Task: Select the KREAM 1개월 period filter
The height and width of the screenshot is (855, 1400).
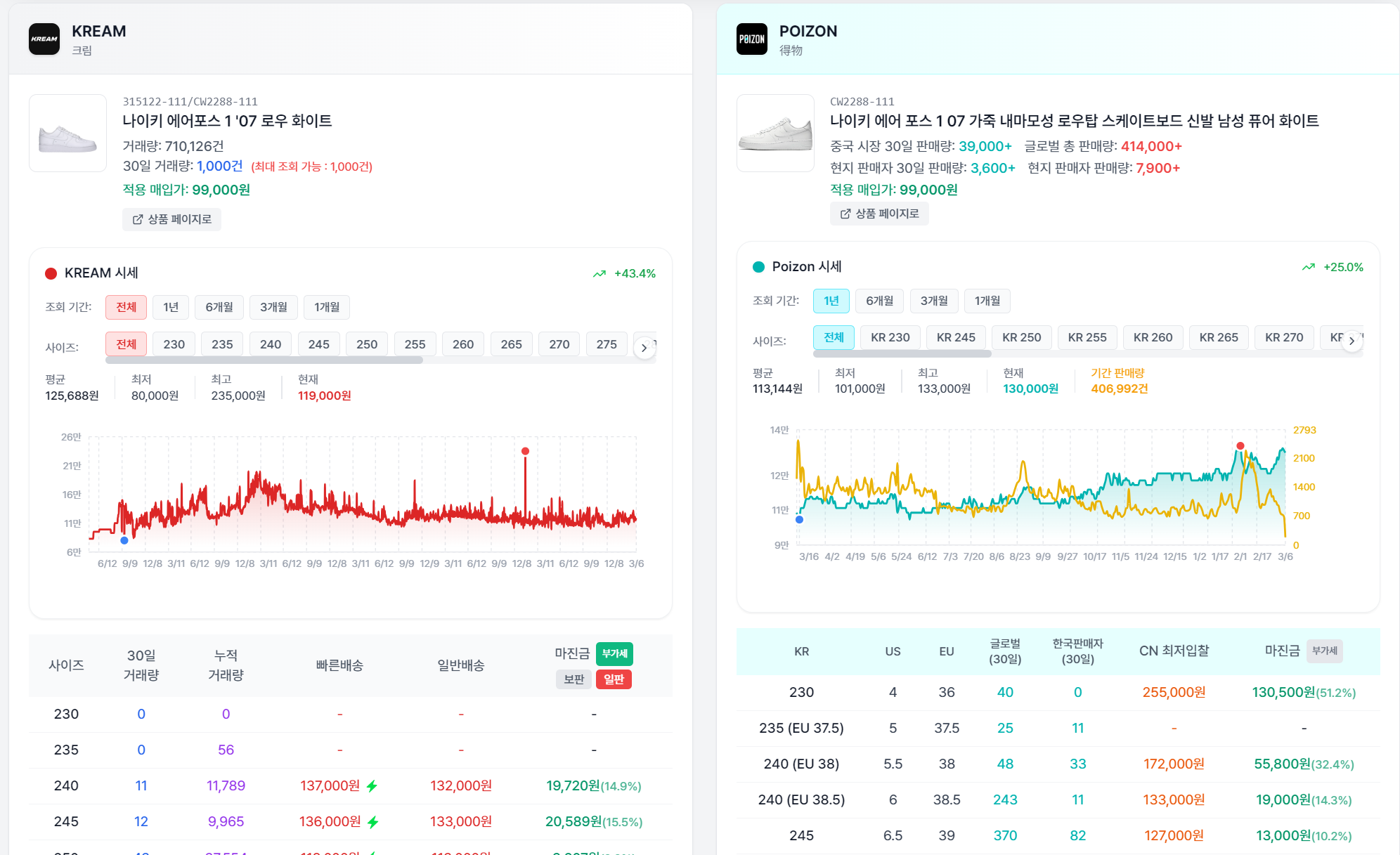Action: click(327, 307)
